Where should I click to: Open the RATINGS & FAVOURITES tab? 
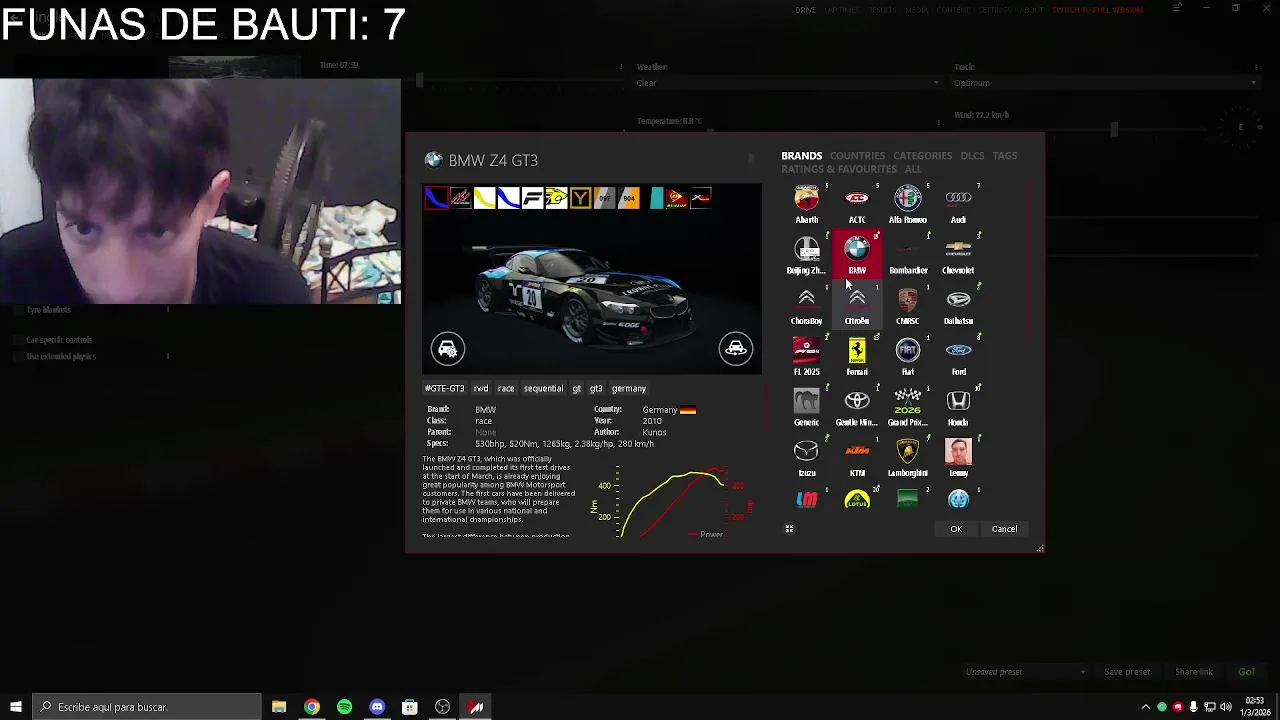pos(839,169)
